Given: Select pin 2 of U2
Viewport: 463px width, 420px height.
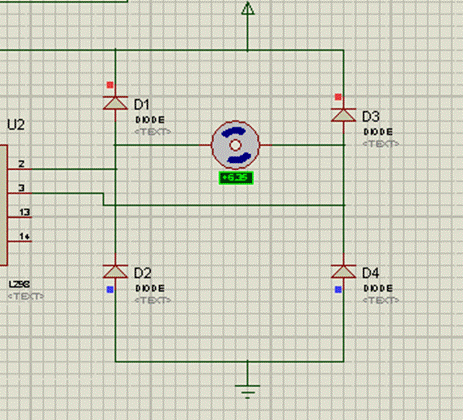Looking at the screenshot, I should pos(20,169).
